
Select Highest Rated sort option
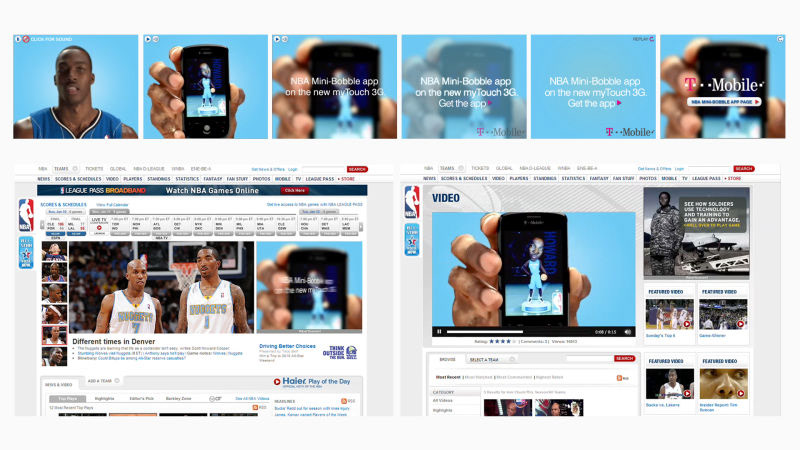(550, 378)
